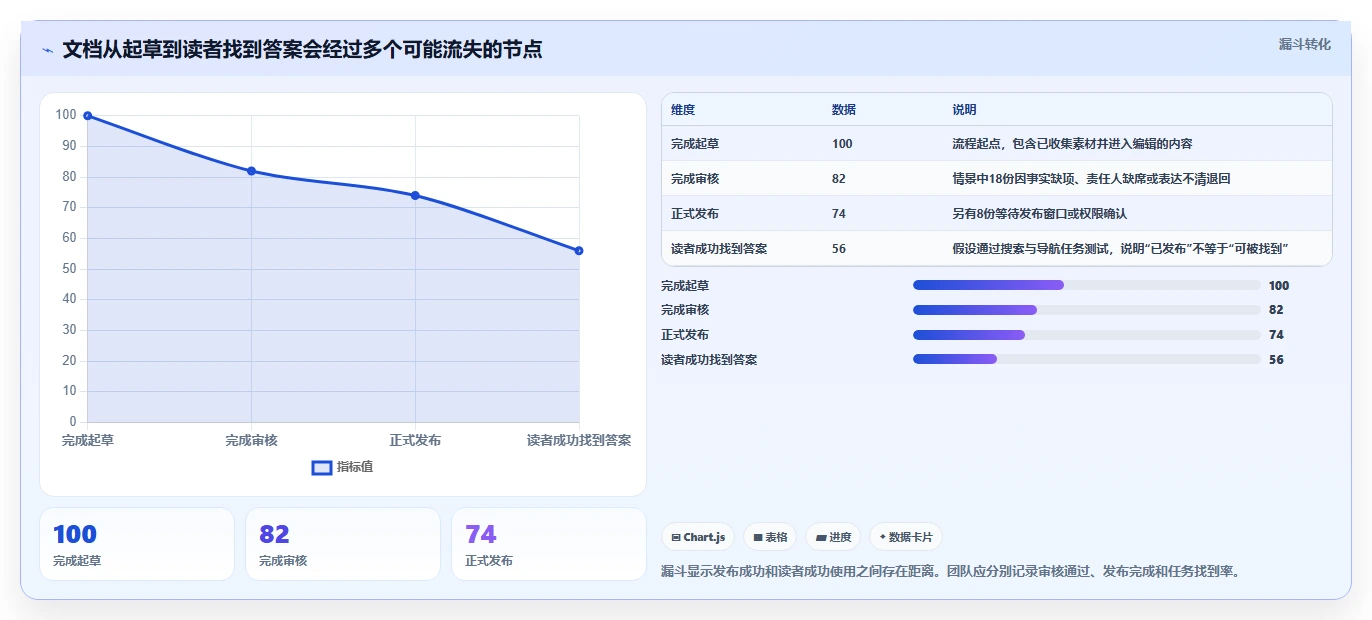
Task: Click the table data cell showing 56
Action: (839, 249)
